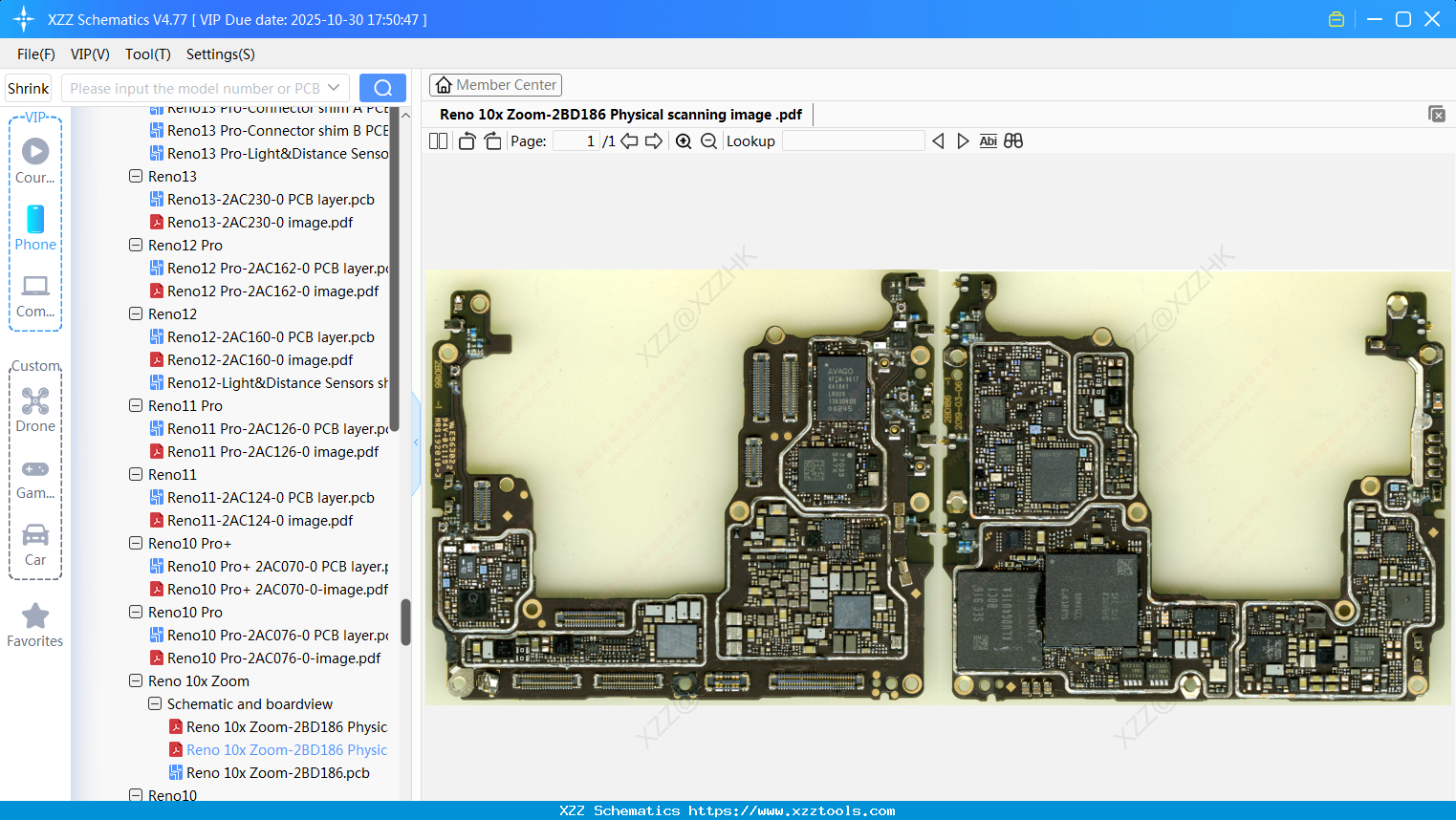Click into the Lookup text field
The image size is (1456, 820).
pyautogui.click(x=853, y=141)
